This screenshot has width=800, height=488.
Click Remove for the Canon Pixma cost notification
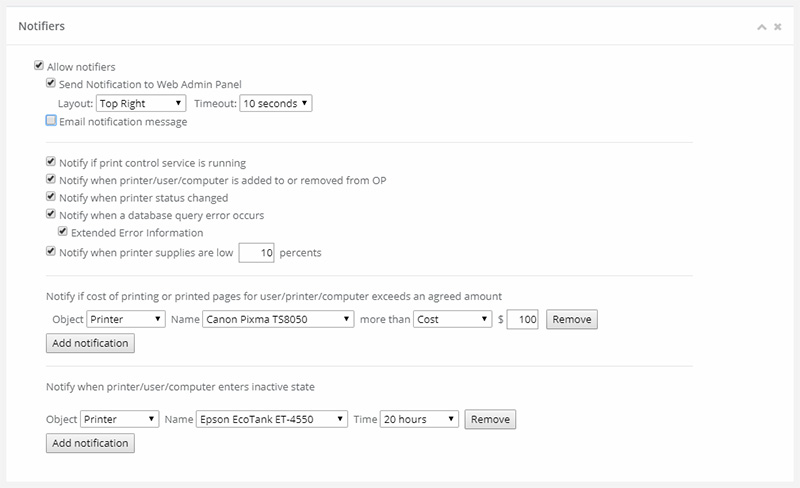tap(572, 320)
